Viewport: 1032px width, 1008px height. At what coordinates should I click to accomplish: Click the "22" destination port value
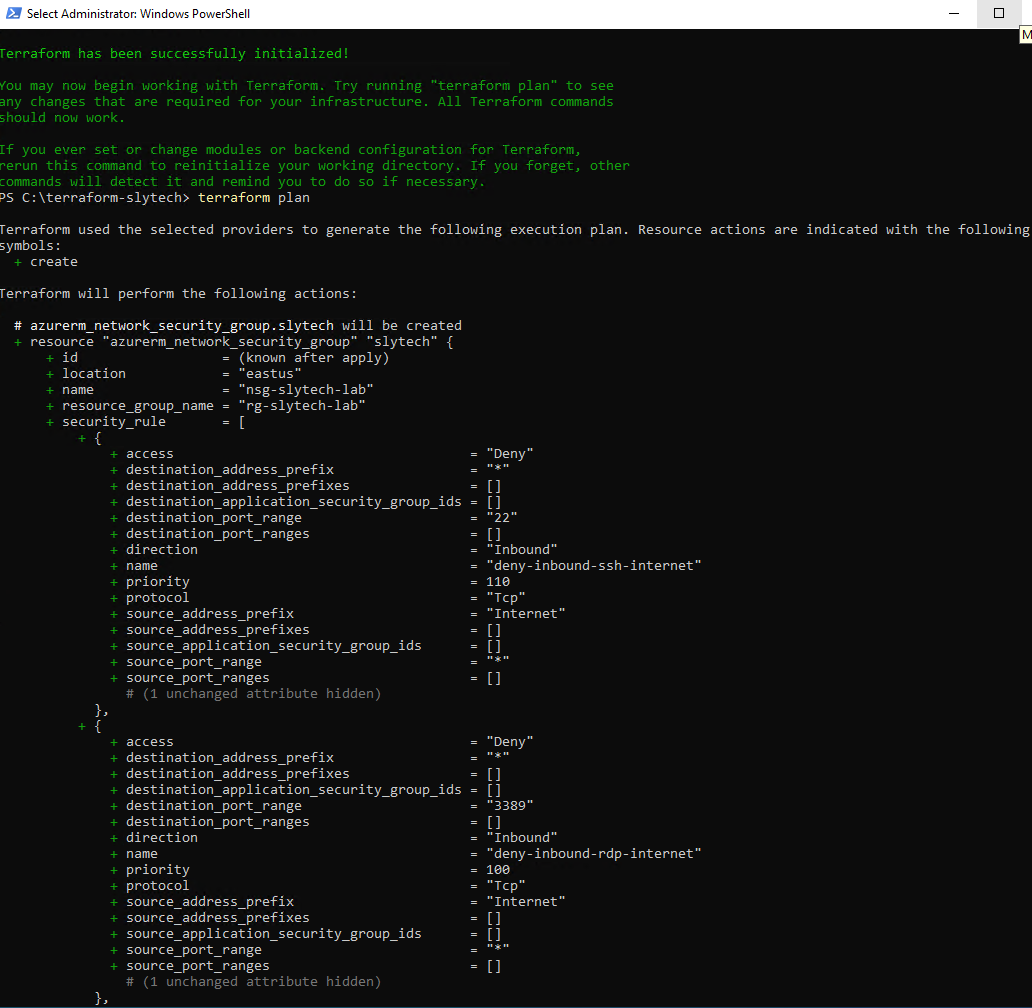502,518
